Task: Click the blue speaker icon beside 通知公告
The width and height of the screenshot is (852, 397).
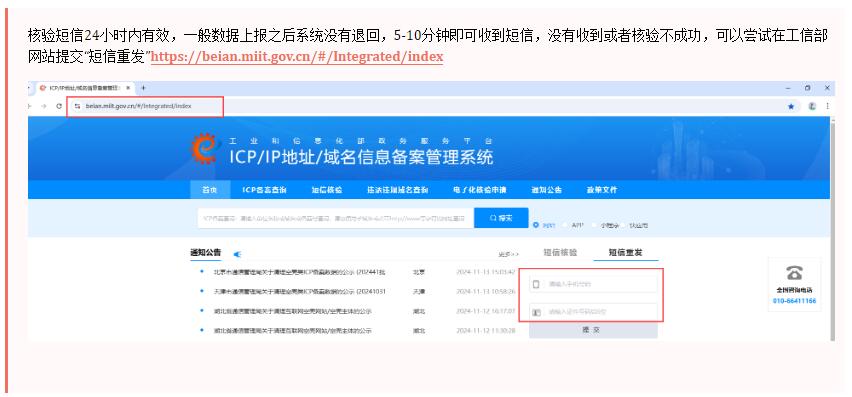Action: pyautogui.click(x=237, y=254)
